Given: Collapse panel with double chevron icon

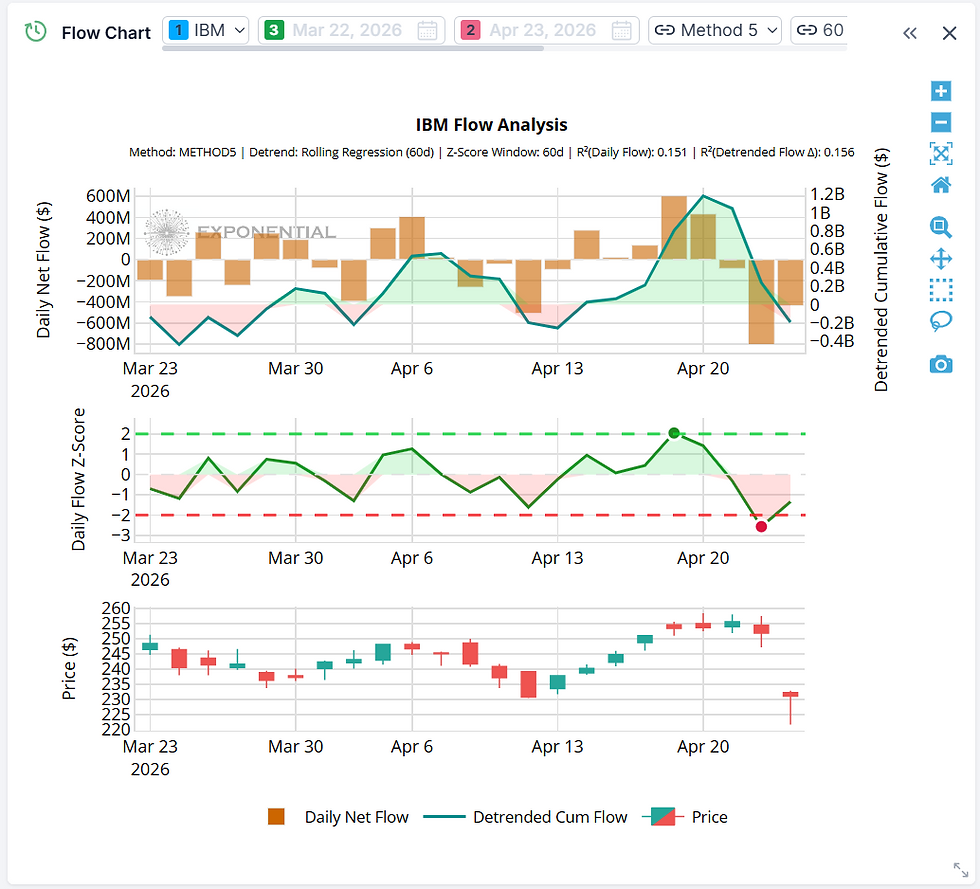Looking at the screenshot, I should (910, 33).
